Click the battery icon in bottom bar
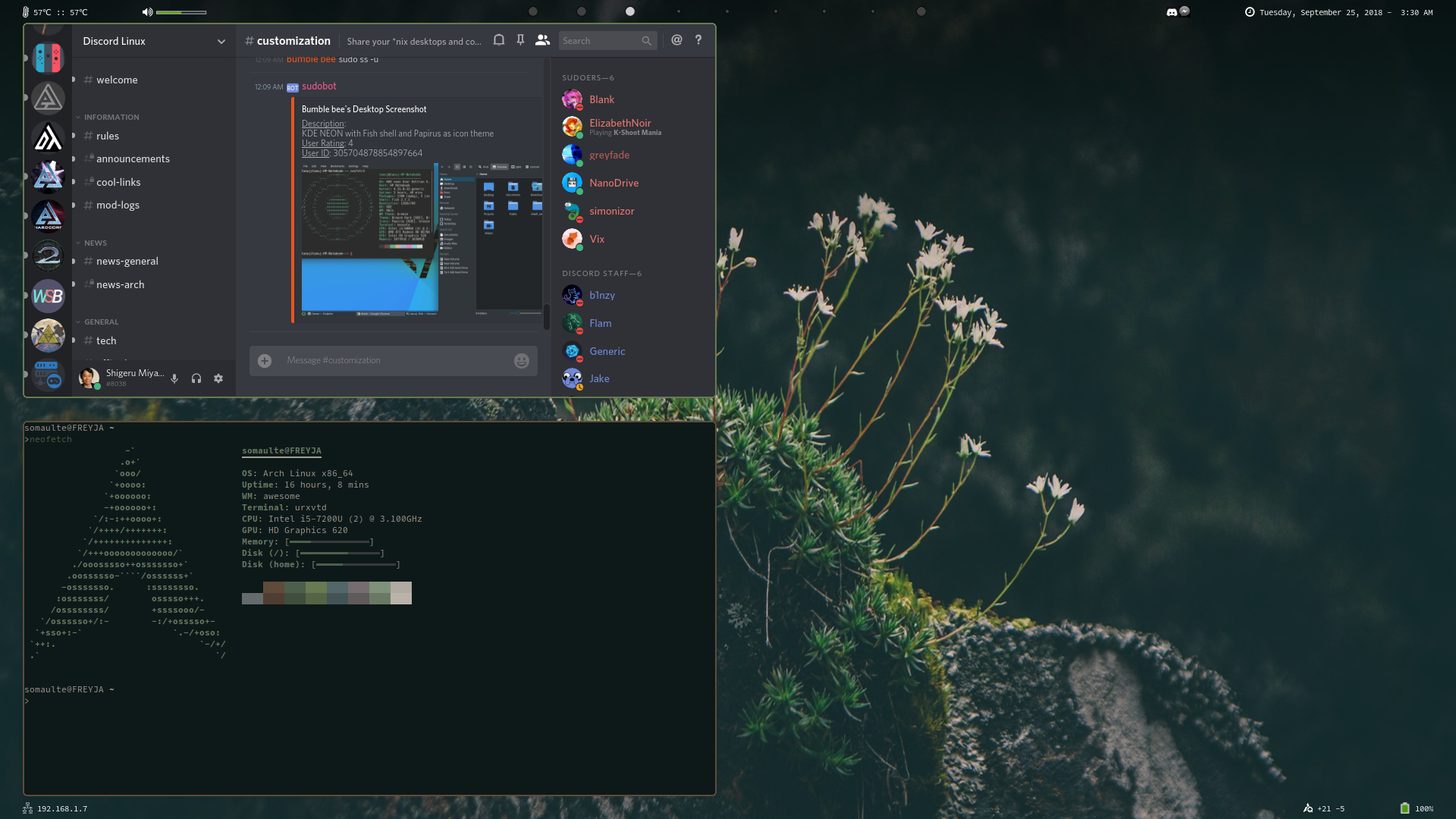Image resolution: width=1456 pixels, height=819 pixels. coord(1404,808)
